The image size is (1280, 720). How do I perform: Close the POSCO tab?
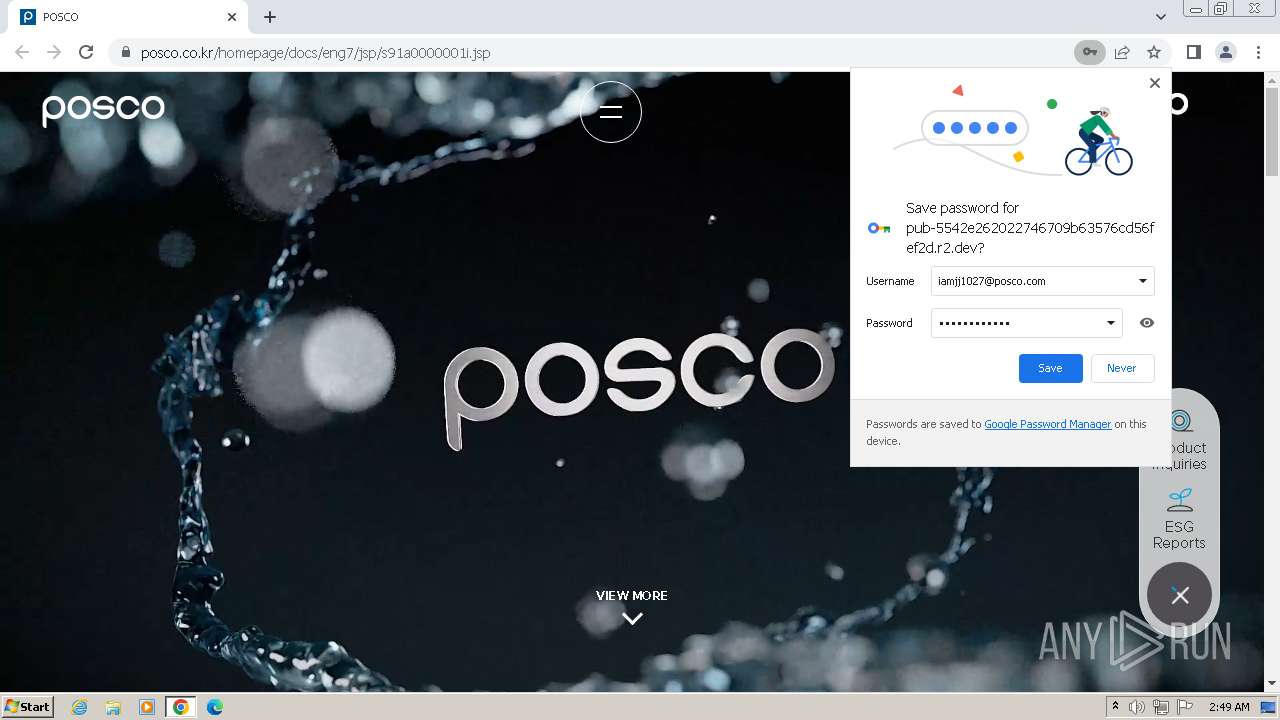coord(232,17)
